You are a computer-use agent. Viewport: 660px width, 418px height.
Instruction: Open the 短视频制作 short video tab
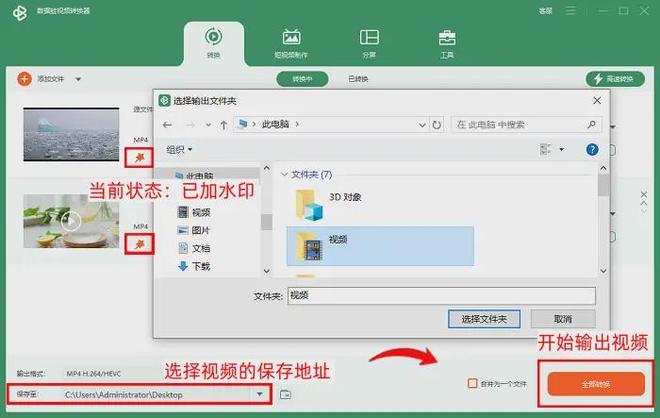click(x=291, y=44)
